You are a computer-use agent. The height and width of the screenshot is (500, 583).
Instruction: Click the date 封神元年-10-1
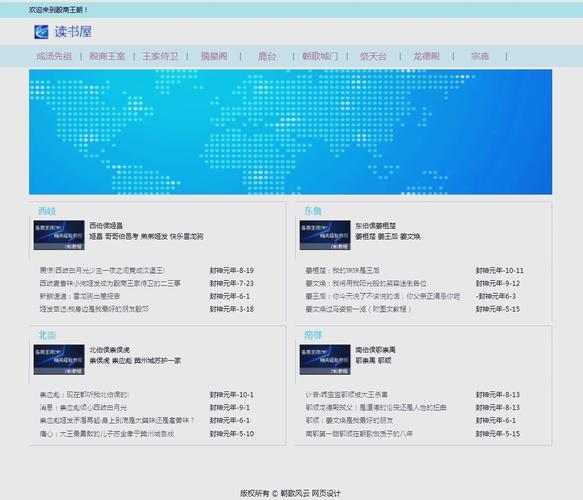pyautogui.click(x=232, y=394)
